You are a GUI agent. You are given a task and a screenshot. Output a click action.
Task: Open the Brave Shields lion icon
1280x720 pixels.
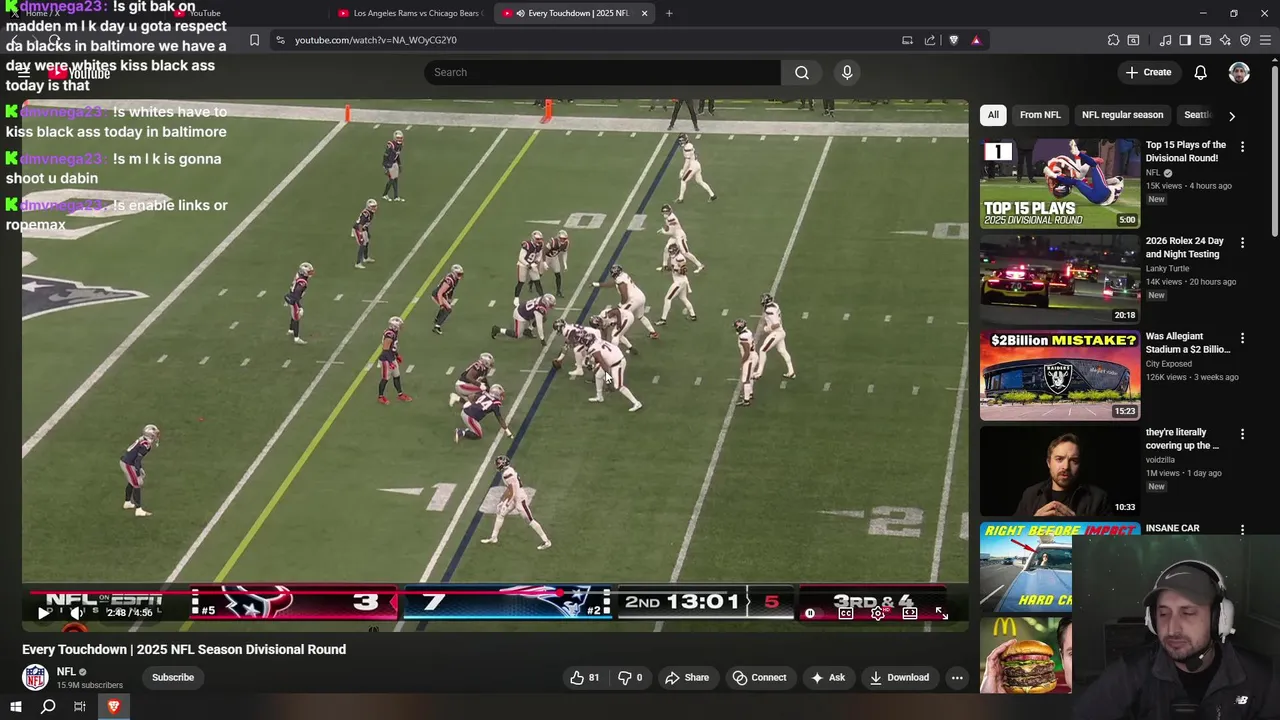953,40
